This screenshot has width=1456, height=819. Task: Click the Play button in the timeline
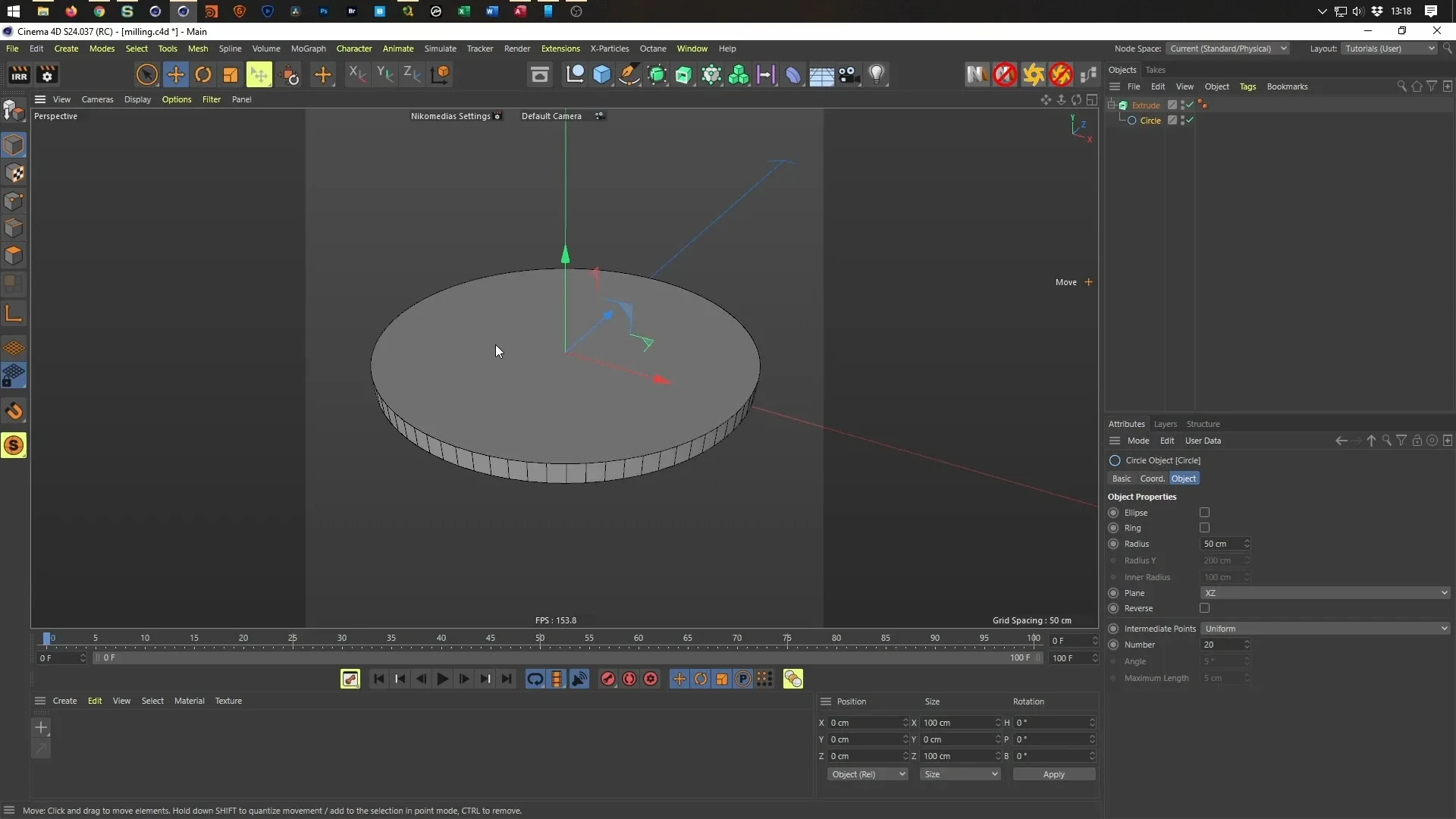443,679
